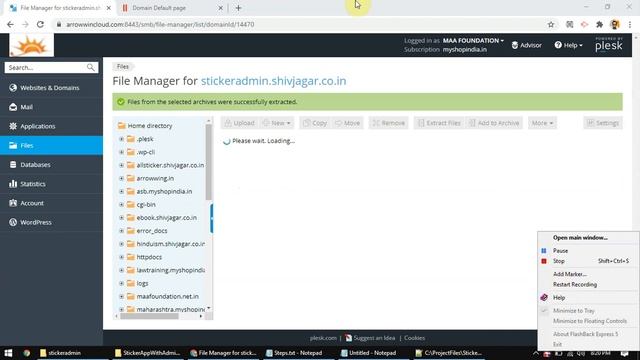Expand the .wp-cli folder
640x360 pixels.
(121, 152)
